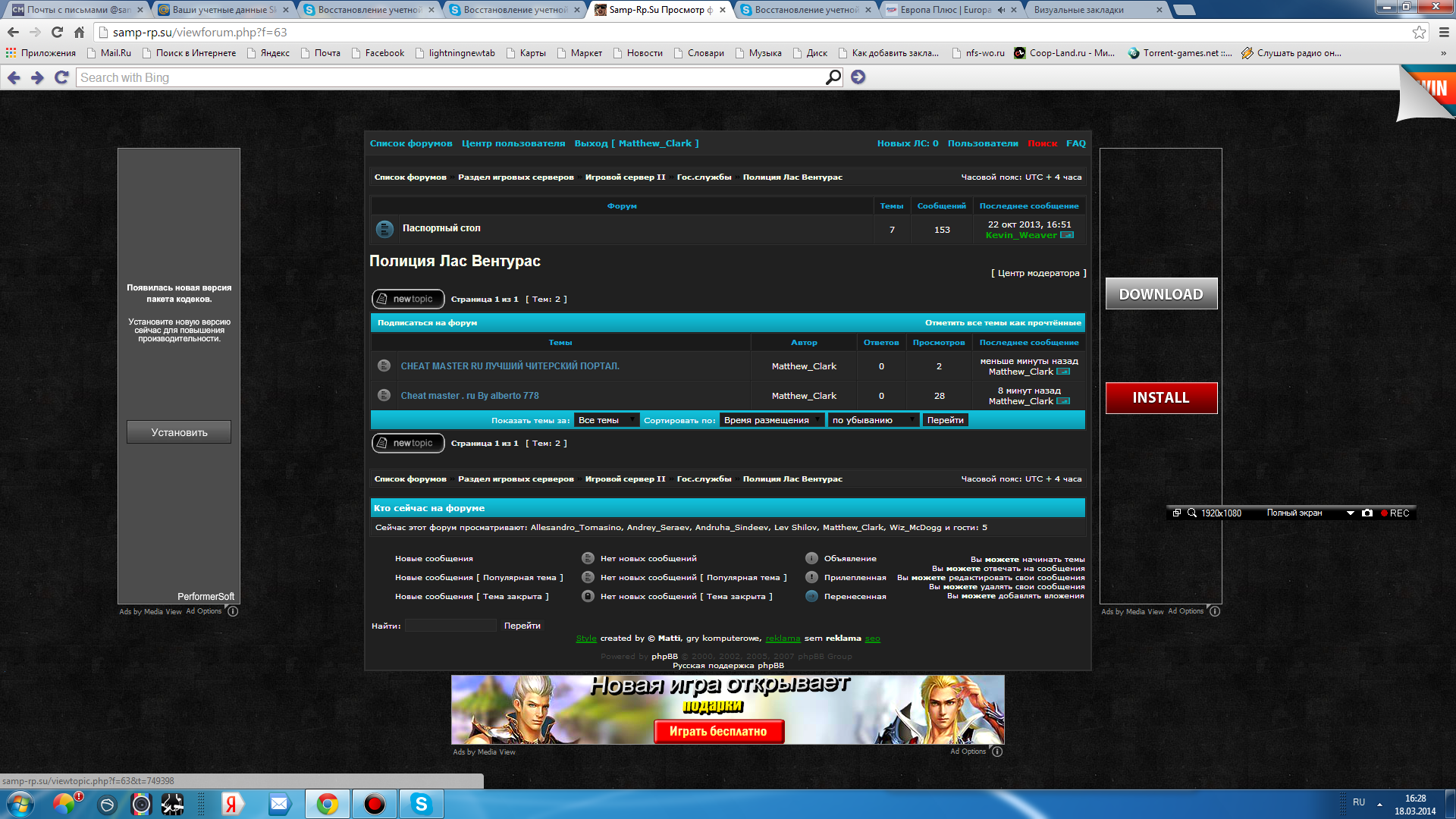Click the Bing search magnifier icon
Screen dimensions: 1456x819
point(833,77)
